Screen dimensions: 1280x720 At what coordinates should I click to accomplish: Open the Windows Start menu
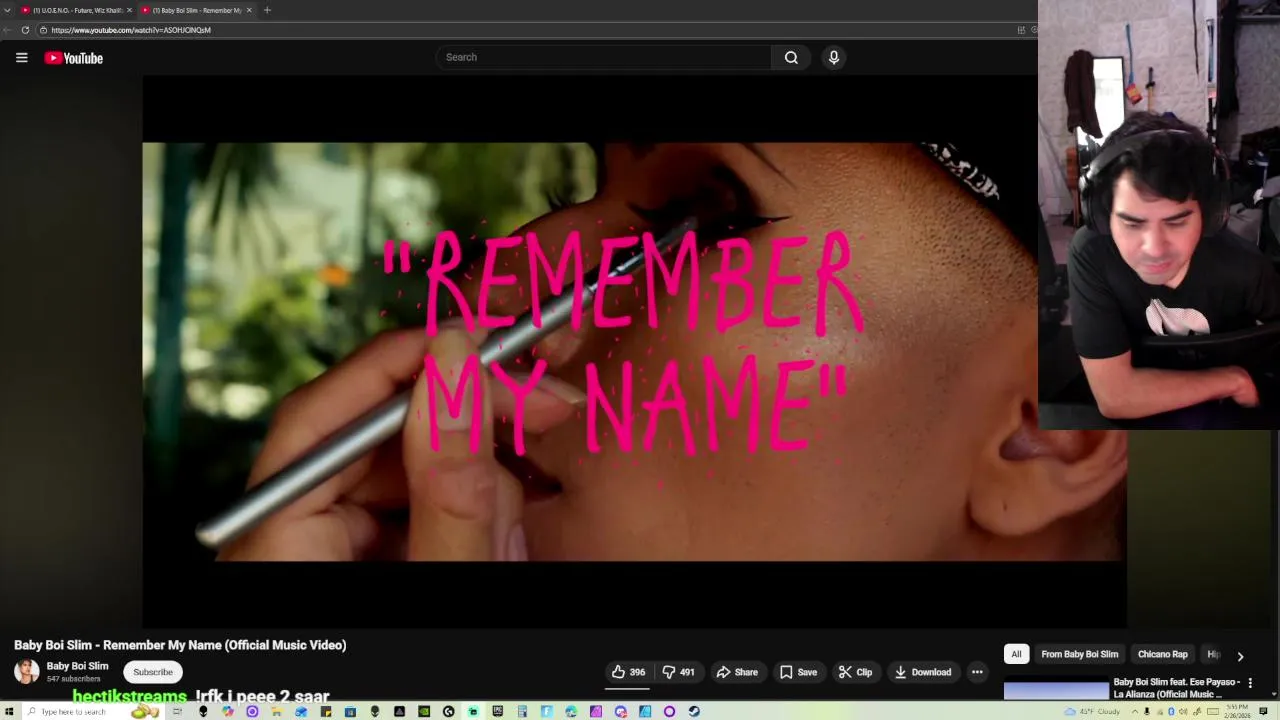(9, 712)
